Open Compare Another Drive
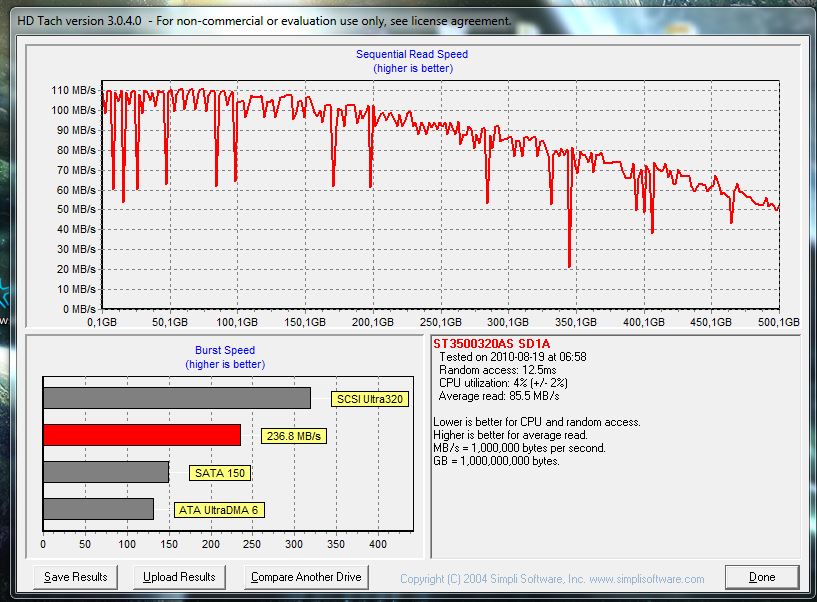Screen dimensions: 817x602 point(306,577)
